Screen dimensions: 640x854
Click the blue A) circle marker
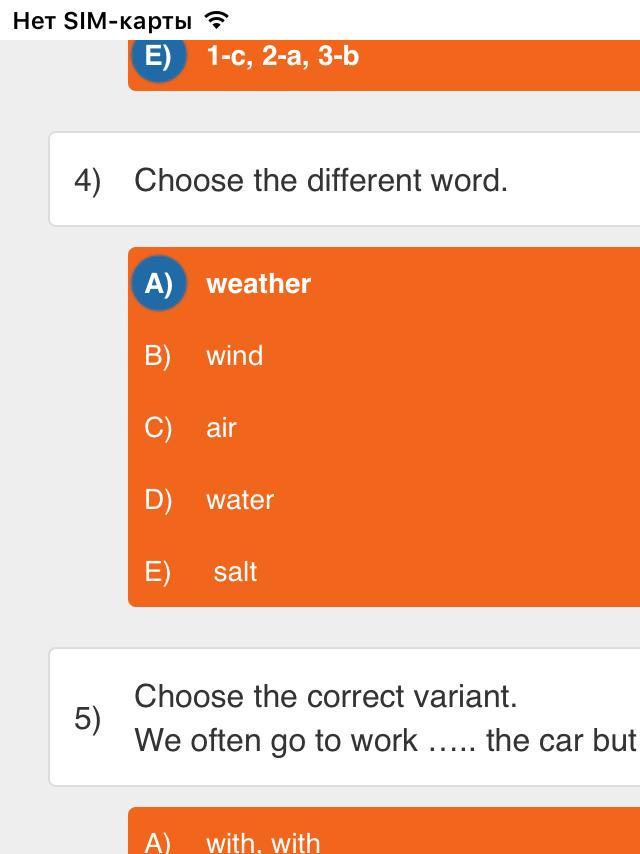click(x=158, y=284)
